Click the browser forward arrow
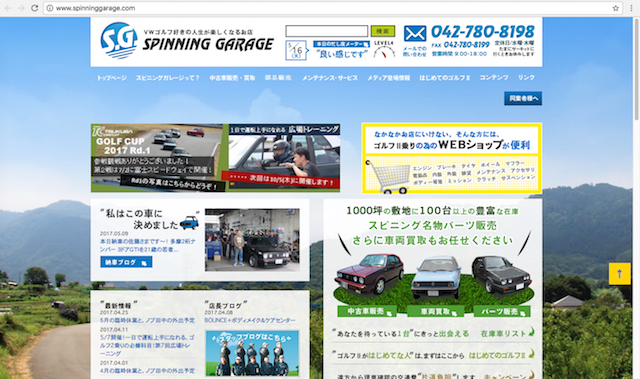This screenshot has height=379, width=640. [x=21, y=8]
